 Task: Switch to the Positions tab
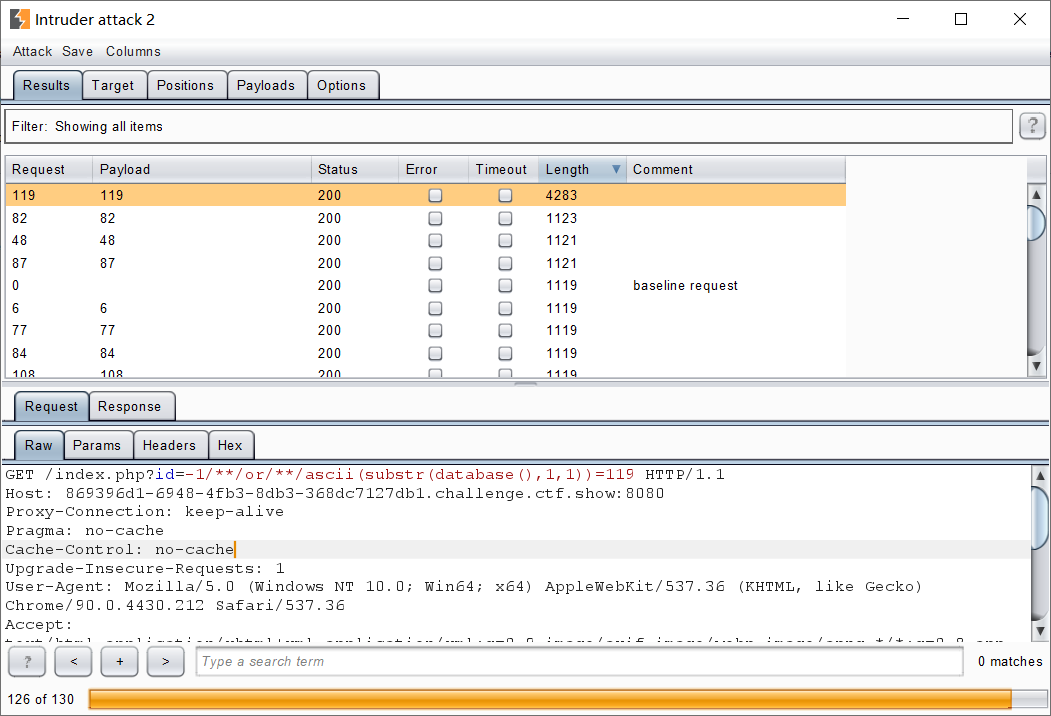(x=186, y=85)
